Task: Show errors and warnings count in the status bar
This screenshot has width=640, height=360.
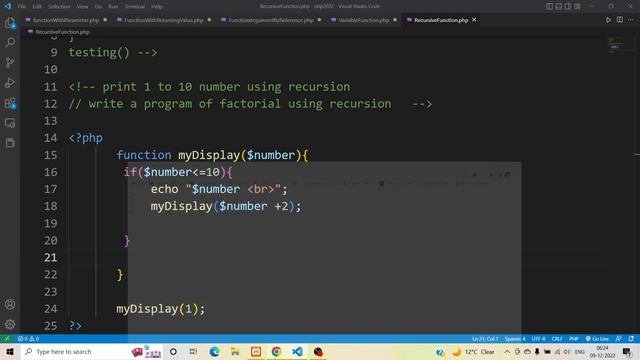Action: click(28, 339)
